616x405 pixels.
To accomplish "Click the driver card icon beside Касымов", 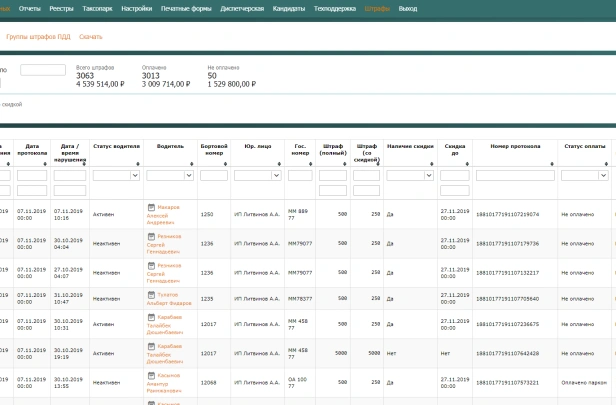I will (x=151, y=374).
